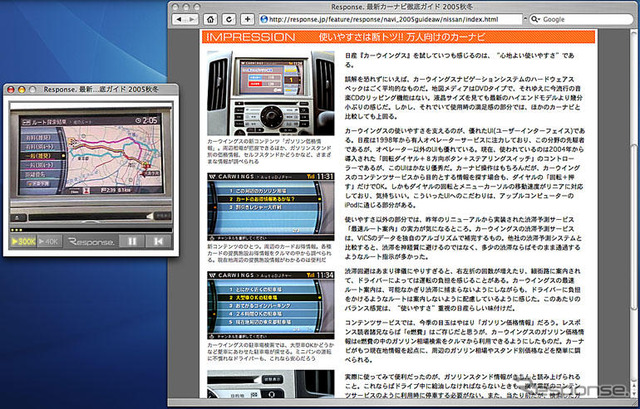The height and width of the screenshot is (409, 640).
Task: Select the 300K stream in the player
Action: point(23,242)
